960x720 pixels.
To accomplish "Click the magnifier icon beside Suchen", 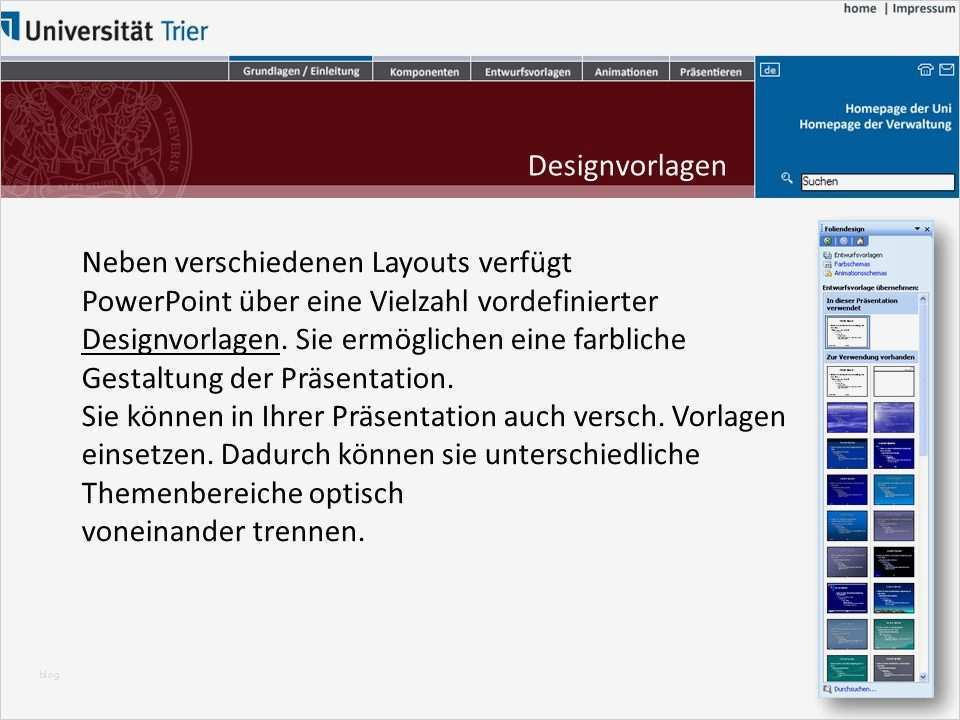I will click(787, 177).
